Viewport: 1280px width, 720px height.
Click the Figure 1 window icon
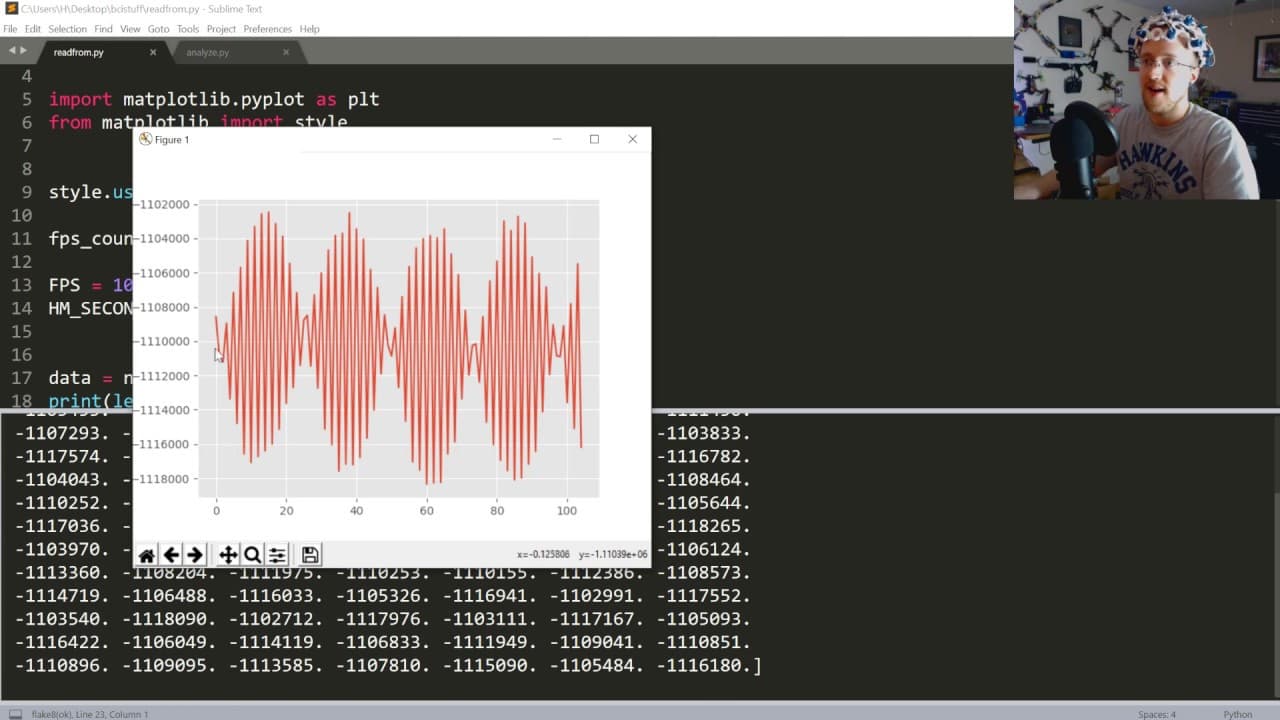click(145, 139)
